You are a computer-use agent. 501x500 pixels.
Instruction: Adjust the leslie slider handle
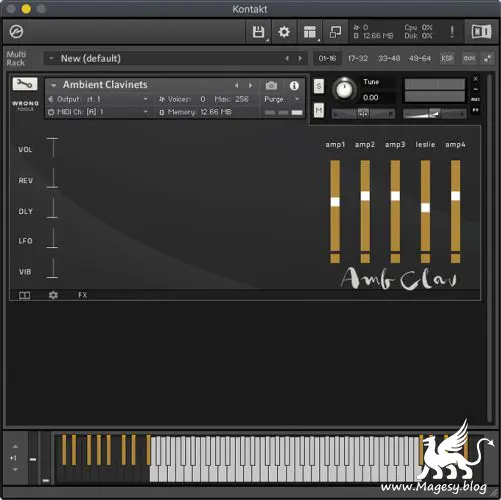(425, 208)
